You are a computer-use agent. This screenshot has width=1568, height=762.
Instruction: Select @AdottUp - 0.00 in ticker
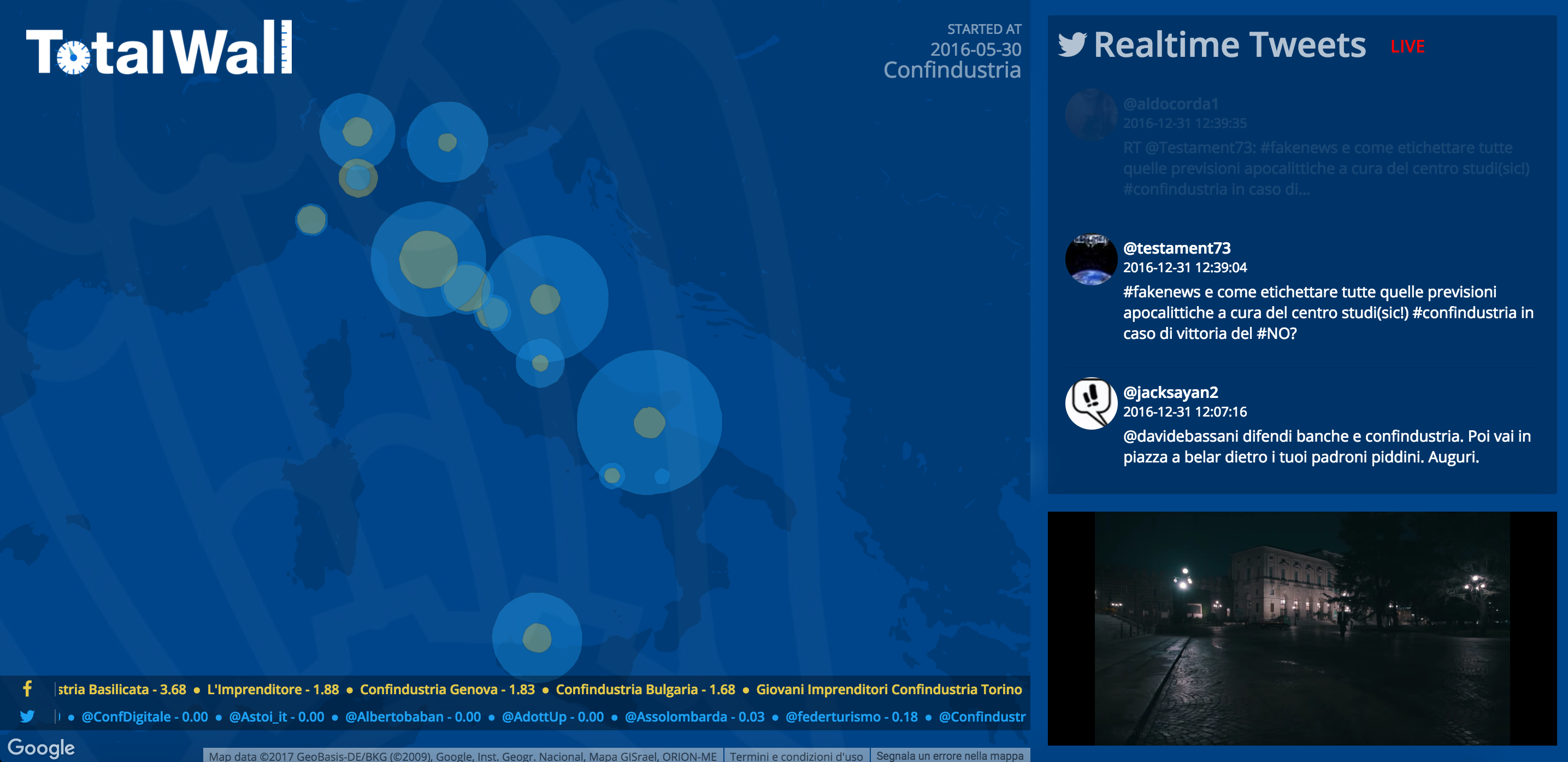(553, 717)
